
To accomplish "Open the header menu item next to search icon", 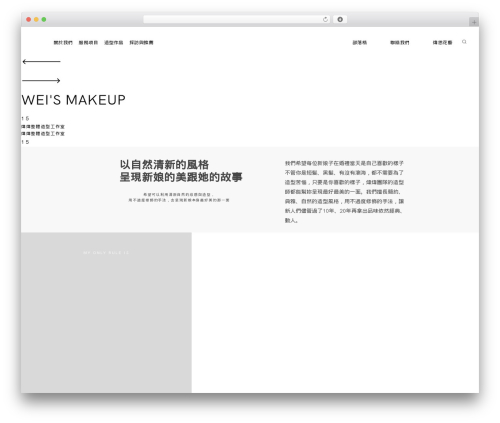I will point(442,42).
